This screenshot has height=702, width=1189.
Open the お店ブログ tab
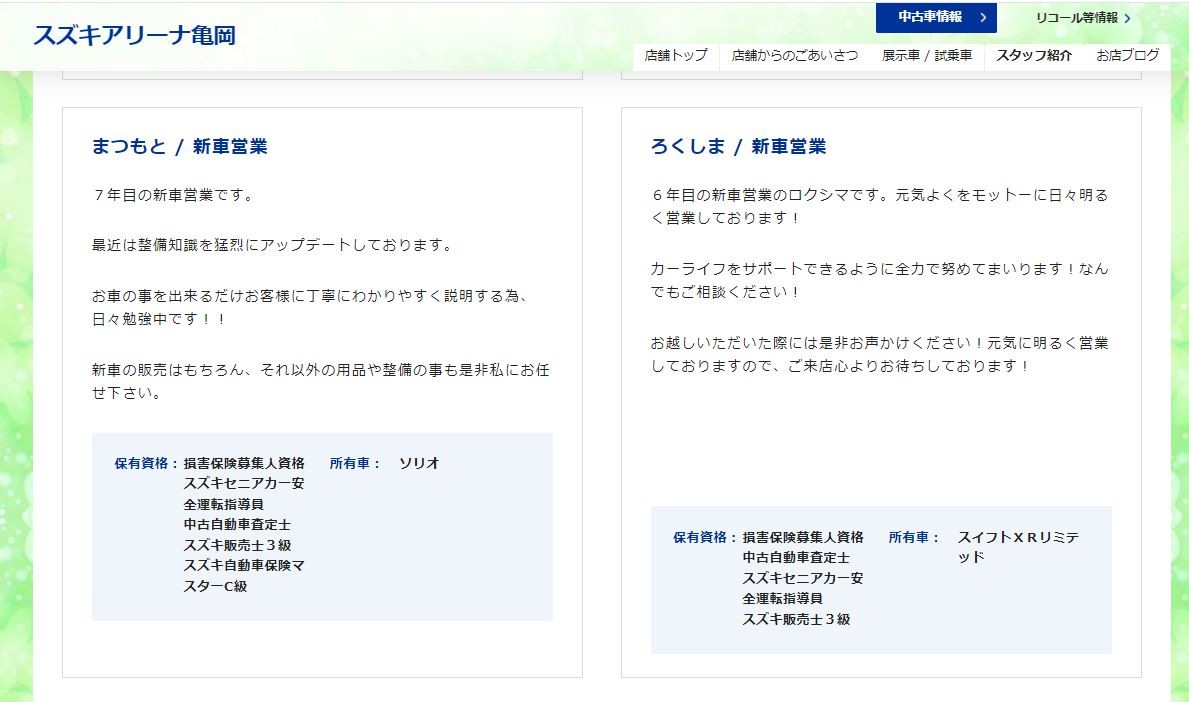pos(1127,55)
